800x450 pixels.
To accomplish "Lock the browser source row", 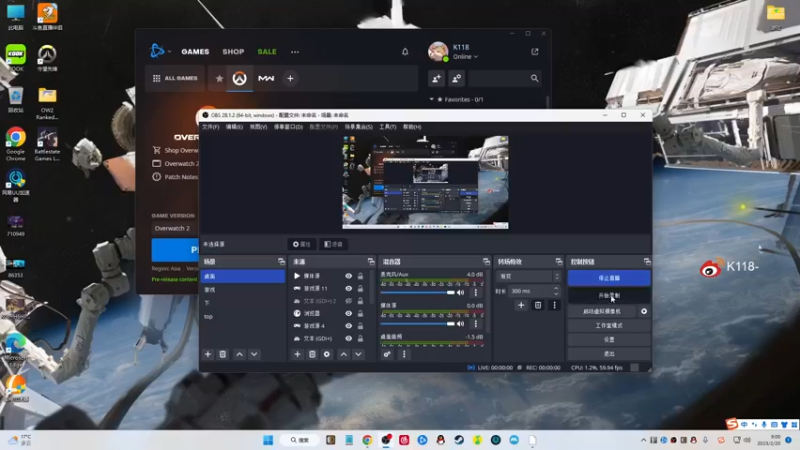I will pos(360,313).
